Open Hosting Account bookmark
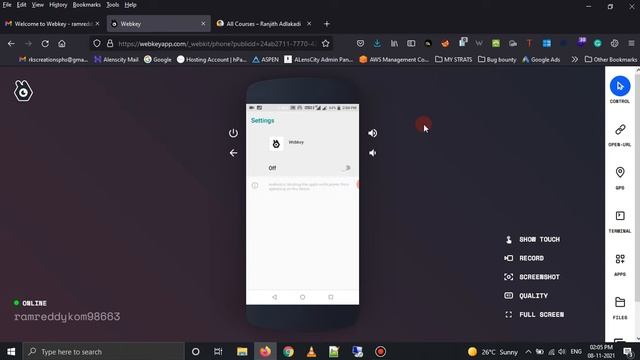The image size is (640, 360). 212,59
